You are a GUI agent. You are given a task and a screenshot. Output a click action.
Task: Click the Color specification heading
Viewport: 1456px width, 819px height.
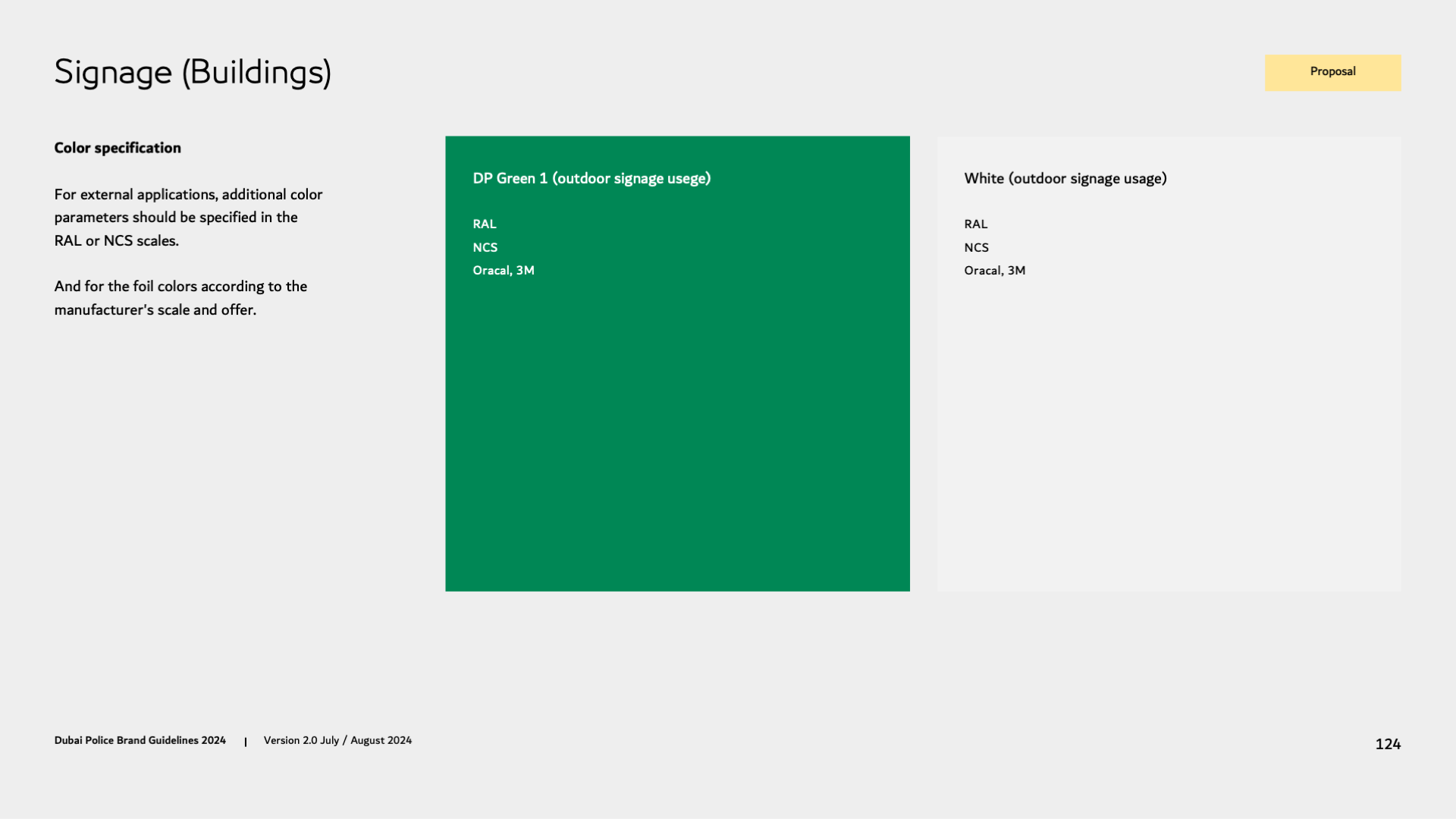[118, 148]
